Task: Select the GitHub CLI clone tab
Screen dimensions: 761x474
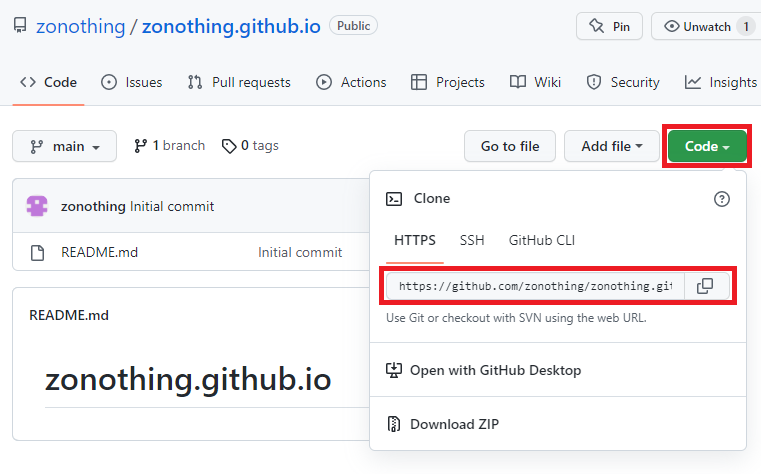Action: (542, 240)
